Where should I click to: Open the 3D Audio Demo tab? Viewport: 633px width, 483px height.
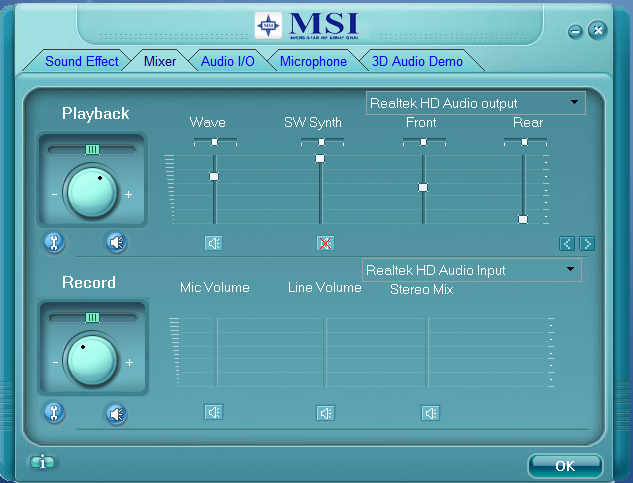click(417, 61)
